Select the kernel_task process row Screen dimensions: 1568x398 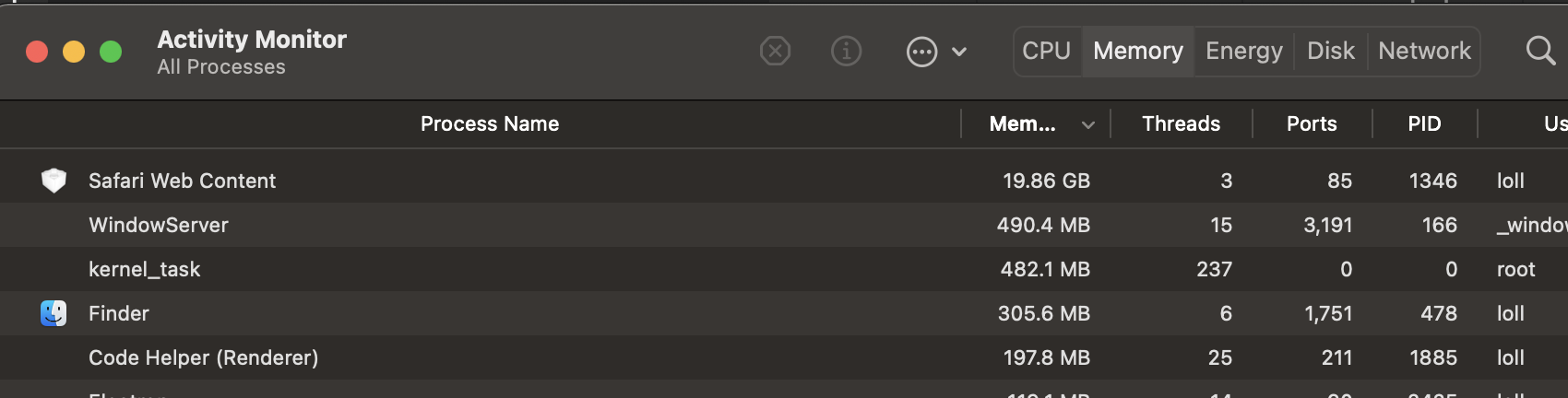click(784, 269)
